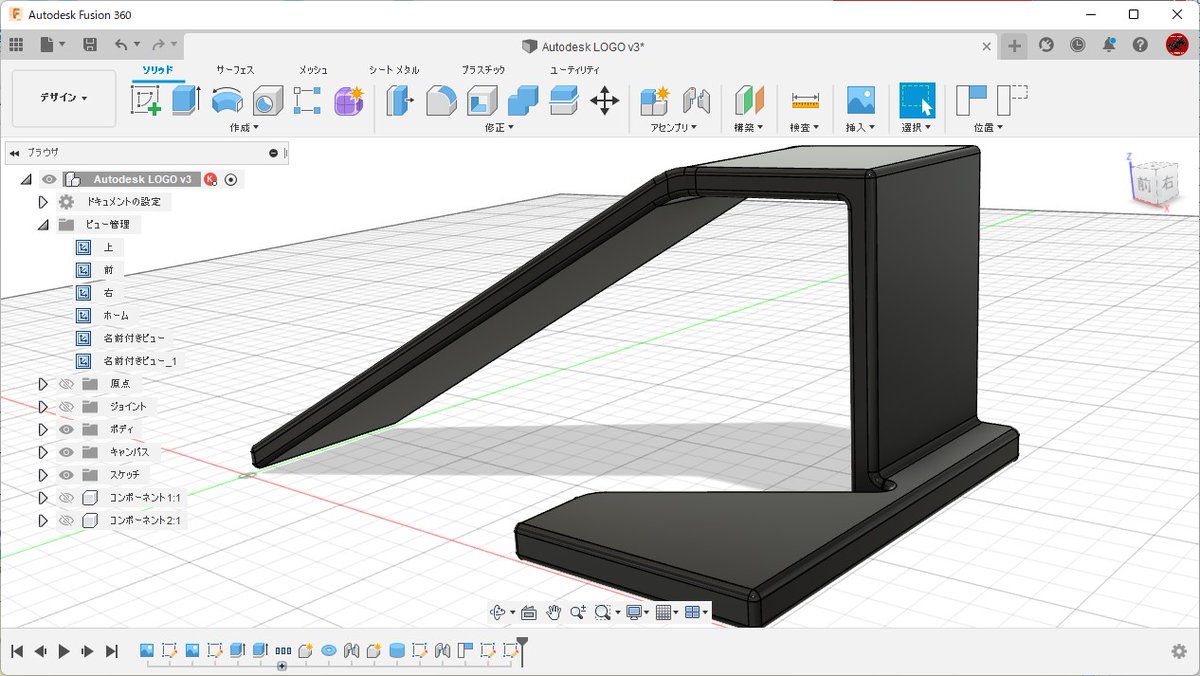Open the Rectangular Pattern tool
The height and width of the screenshot is (676, 1200).
(307, 100)
